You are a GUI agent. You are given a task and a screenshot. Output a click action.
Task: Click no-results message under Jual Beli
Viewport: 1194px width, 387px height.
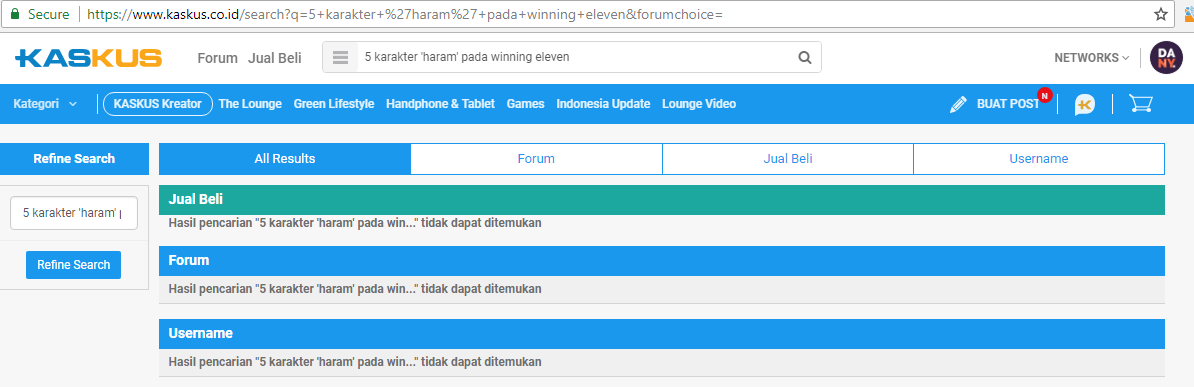pos(355,223)
